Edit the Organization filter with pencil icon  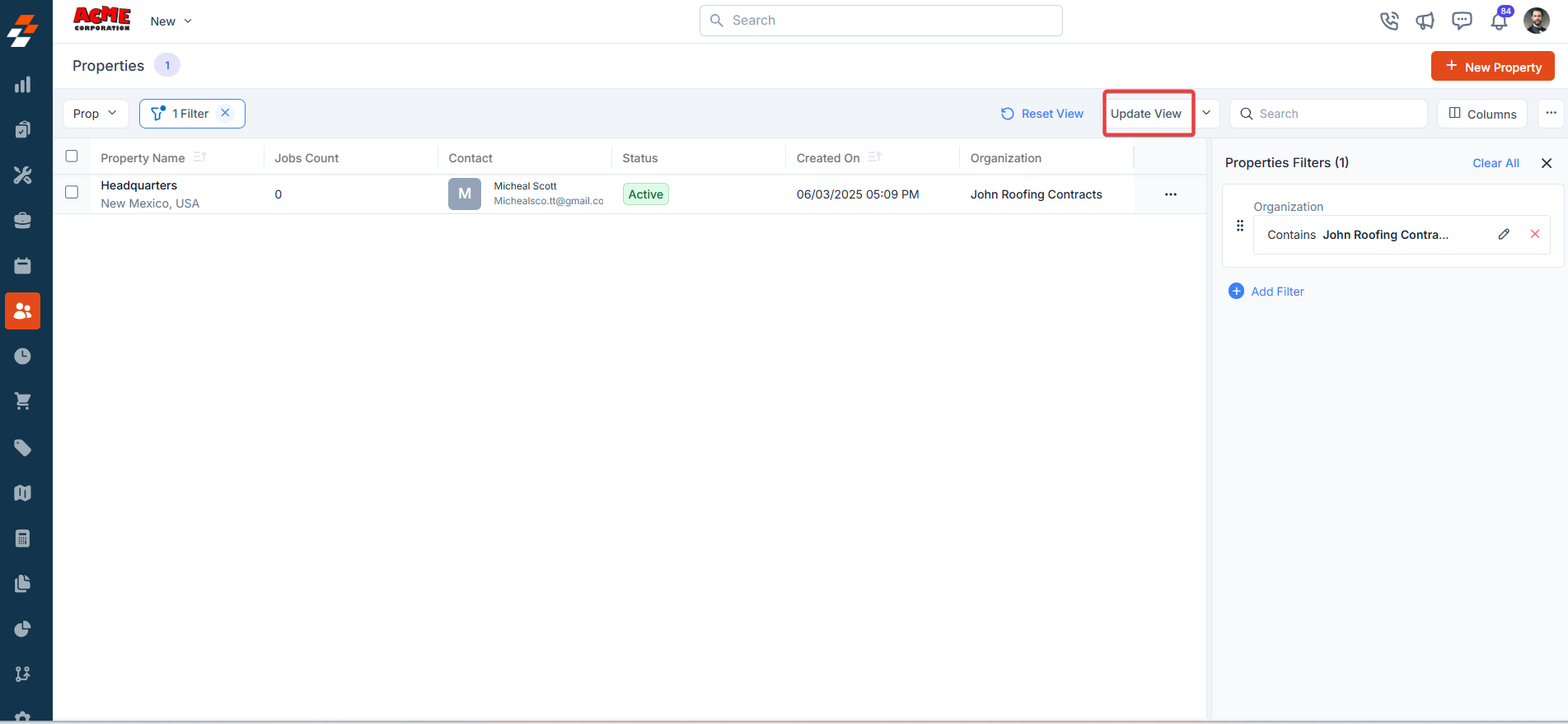point(1504,234)
